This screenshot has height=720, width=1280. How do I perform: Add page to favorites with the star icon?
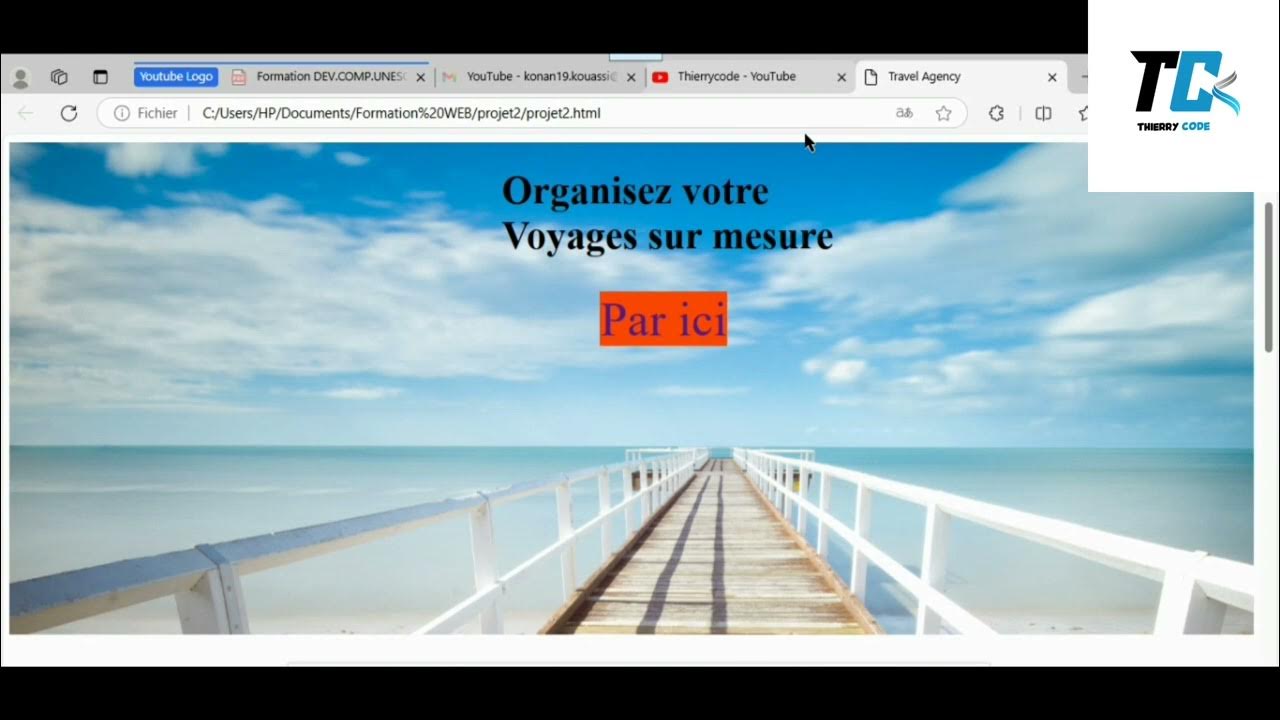943,113
